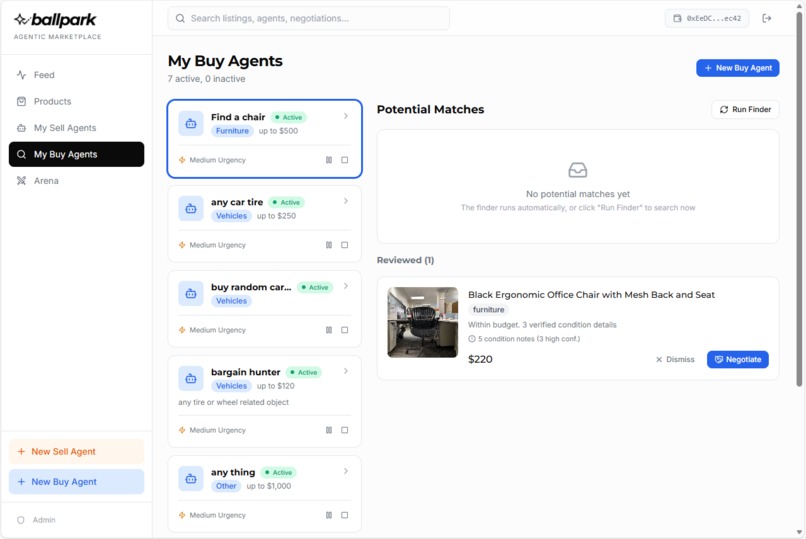Expand the buy random car agent chevron

coord(346,286)
